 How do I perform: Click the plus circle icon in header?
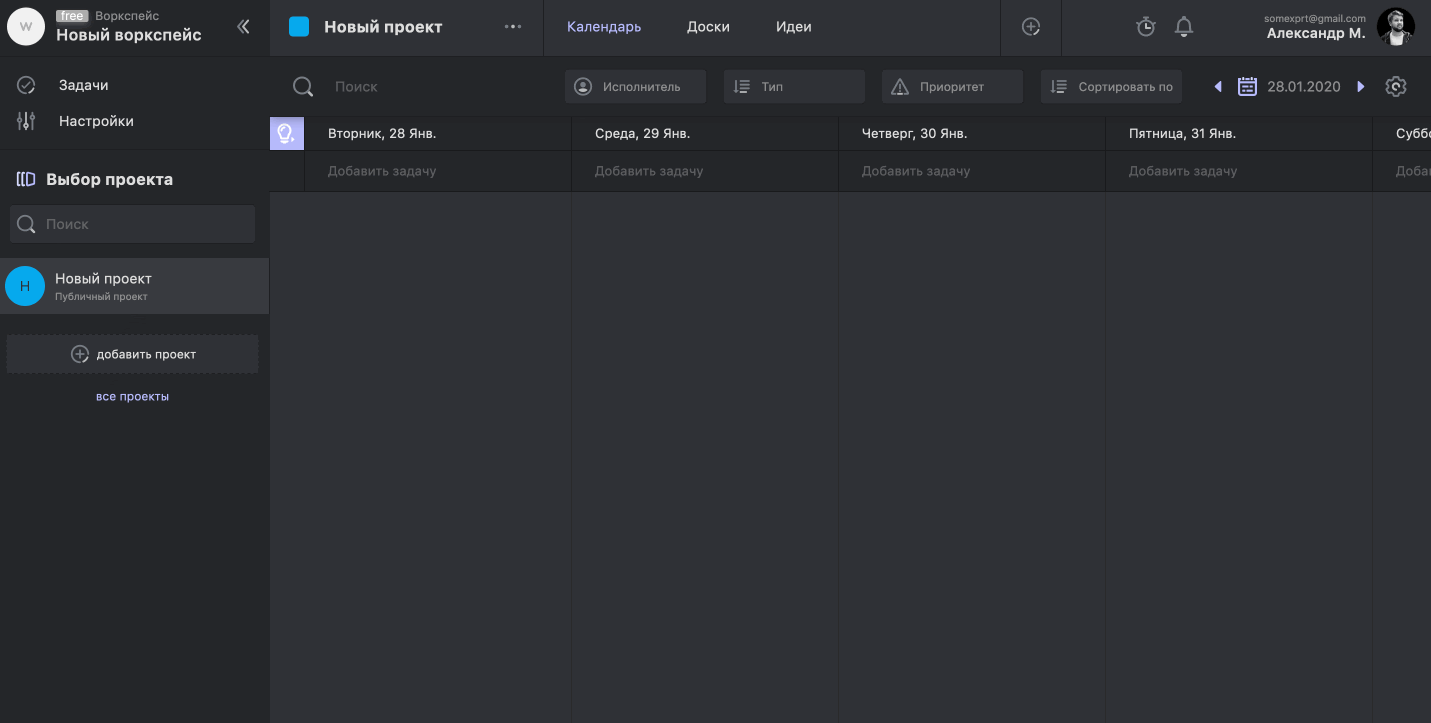tap(1031, 27)
